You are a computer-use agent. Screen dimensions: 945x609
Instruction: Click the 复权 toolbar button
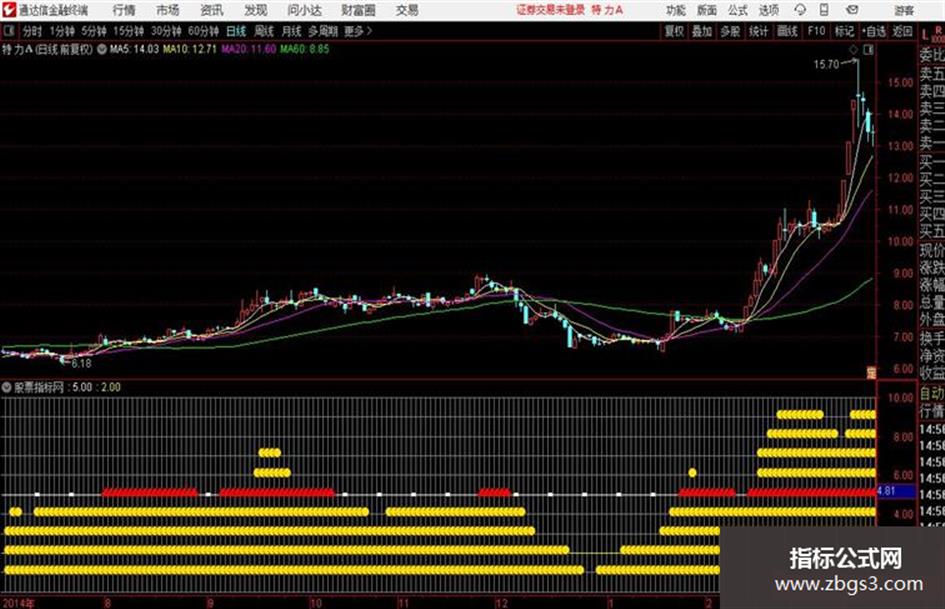[674, 31]
